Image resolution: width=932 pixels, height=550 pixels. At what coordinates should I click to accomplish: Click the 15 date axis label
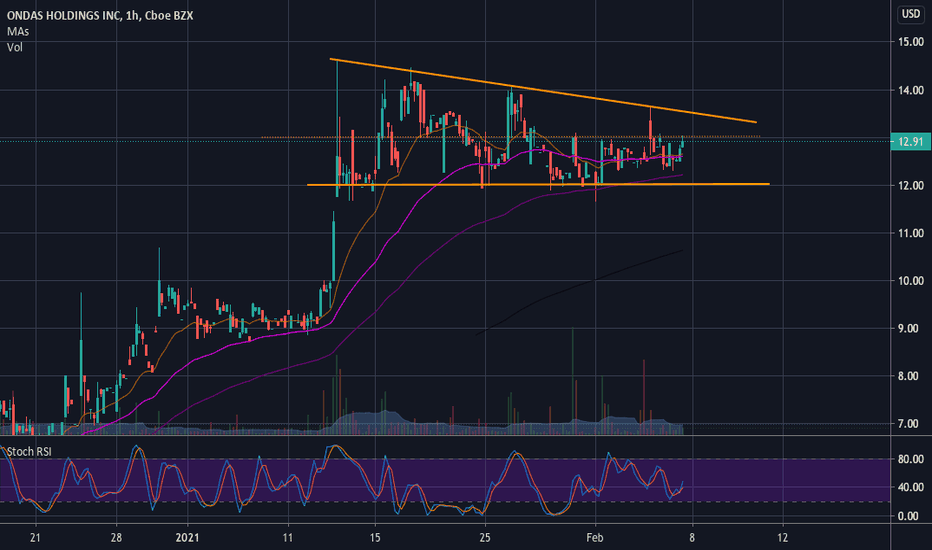pyautogui.click(x=374, y=538)
